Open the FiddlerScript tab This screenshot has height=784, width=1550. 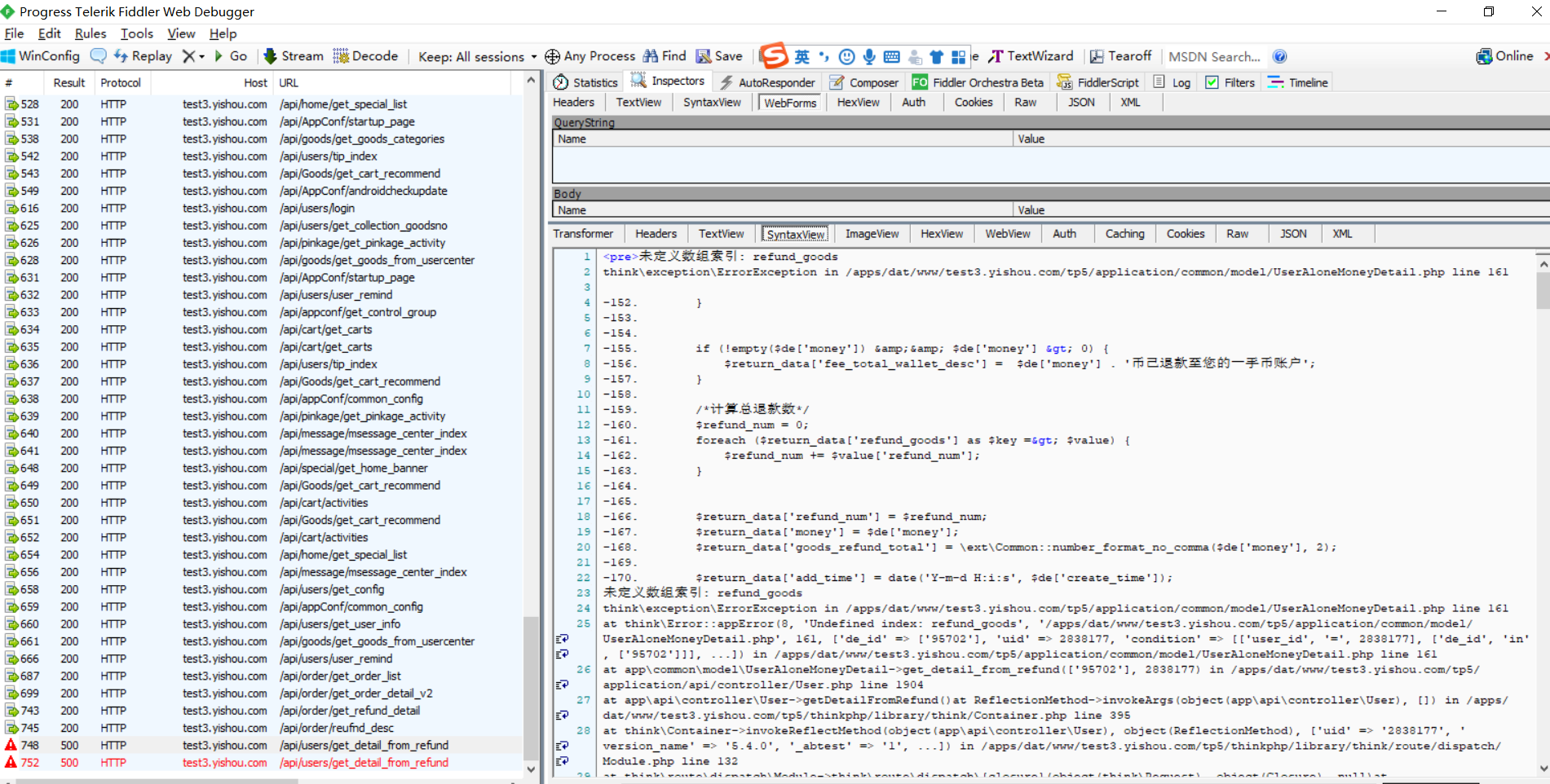(x=1098, y=82)
